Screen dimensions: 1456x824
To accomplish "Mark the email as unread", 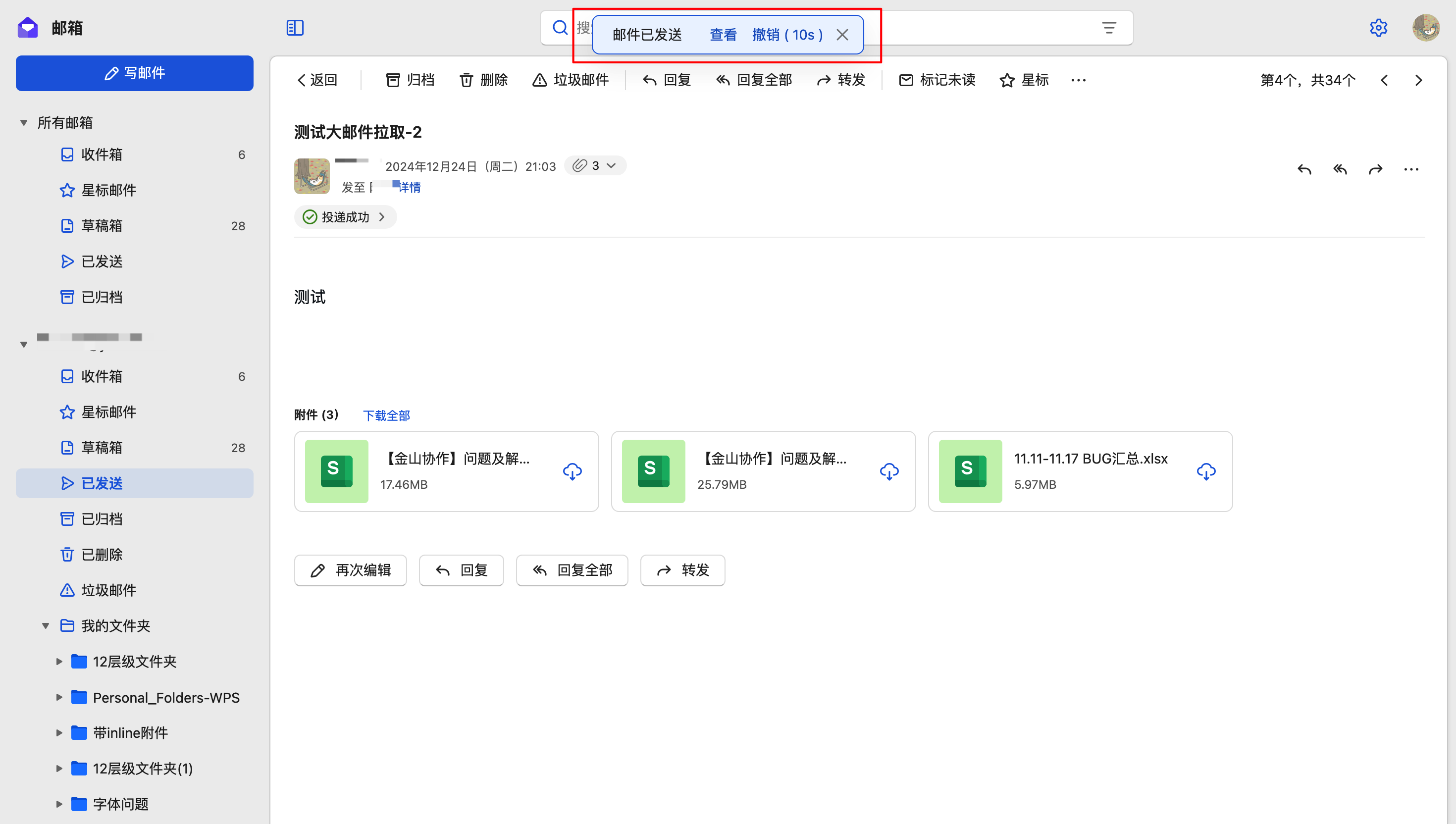I will click(937, 80).
